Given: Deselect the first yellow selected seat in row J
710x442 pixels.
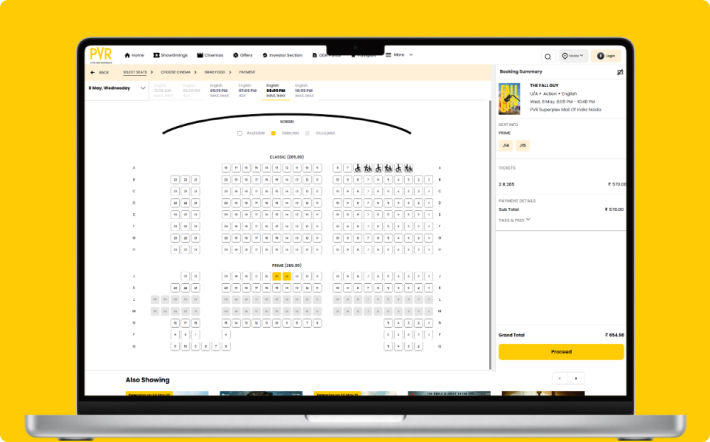Looking at the screenshot, I should coord(276,276).
